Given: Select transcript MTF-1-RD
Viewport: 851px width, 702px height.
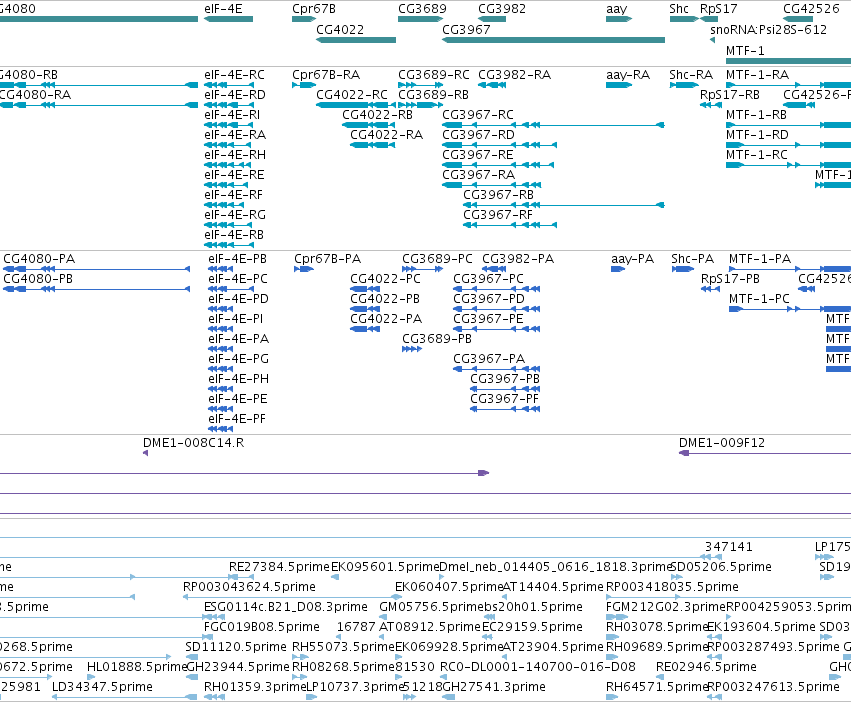Looking at the screenshot, I should [x=789, y=145].
